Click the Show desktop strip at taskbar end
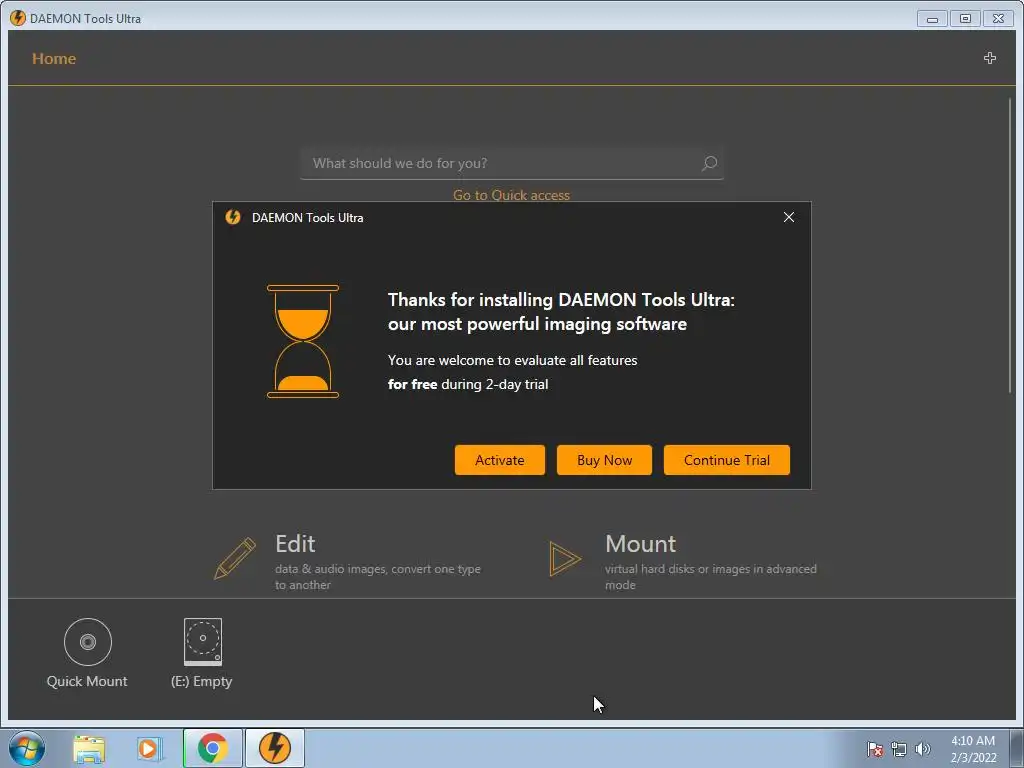Screen dimensions: 1024x768 (x=1017, y=748)
